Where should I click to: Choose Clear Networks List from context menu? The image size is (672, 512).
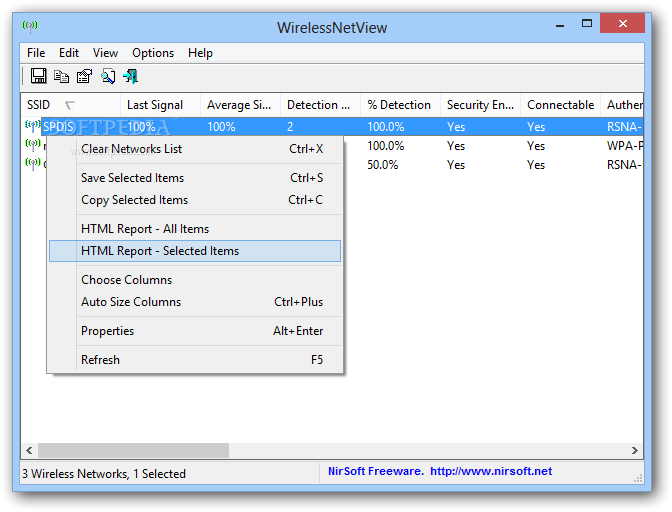[x=195, y=149]
